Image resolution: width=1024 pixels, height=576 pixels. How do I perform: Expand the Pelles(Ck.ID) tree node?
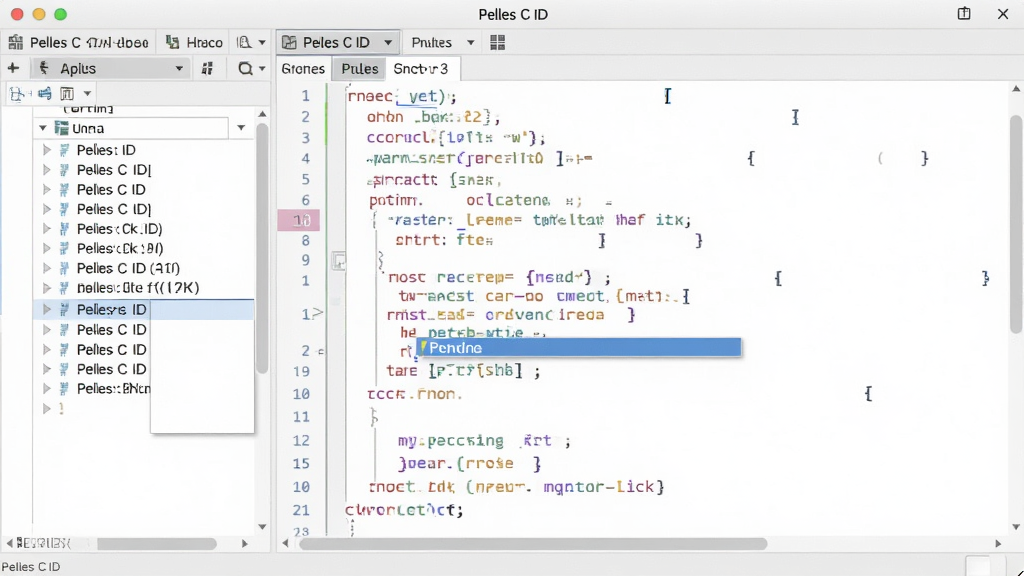click(x=46, y=229)
